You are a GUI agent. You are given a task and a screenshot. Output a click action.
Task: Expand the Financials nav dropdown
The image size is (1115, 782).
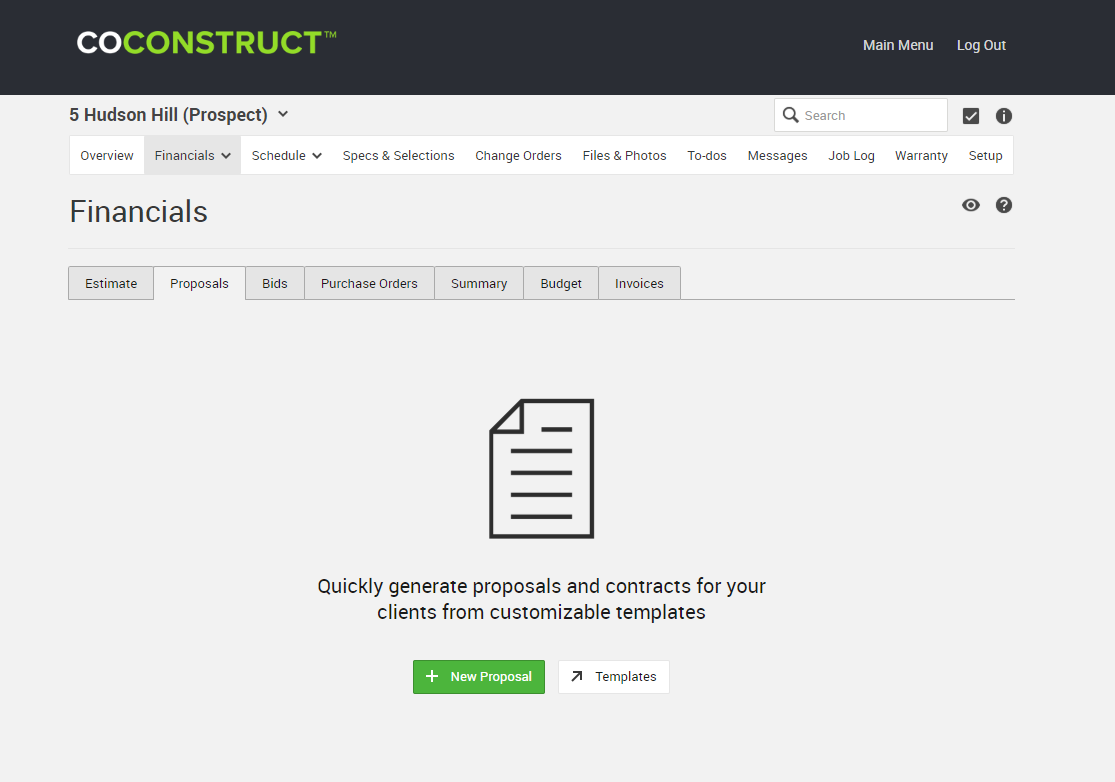click(x=192, y=156)
